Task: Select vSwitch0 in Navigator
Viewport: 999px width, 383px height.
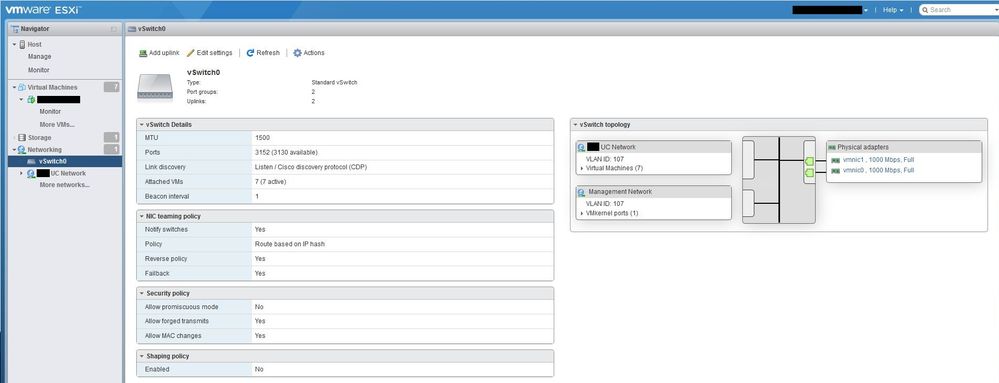Action: coord(65,161)
